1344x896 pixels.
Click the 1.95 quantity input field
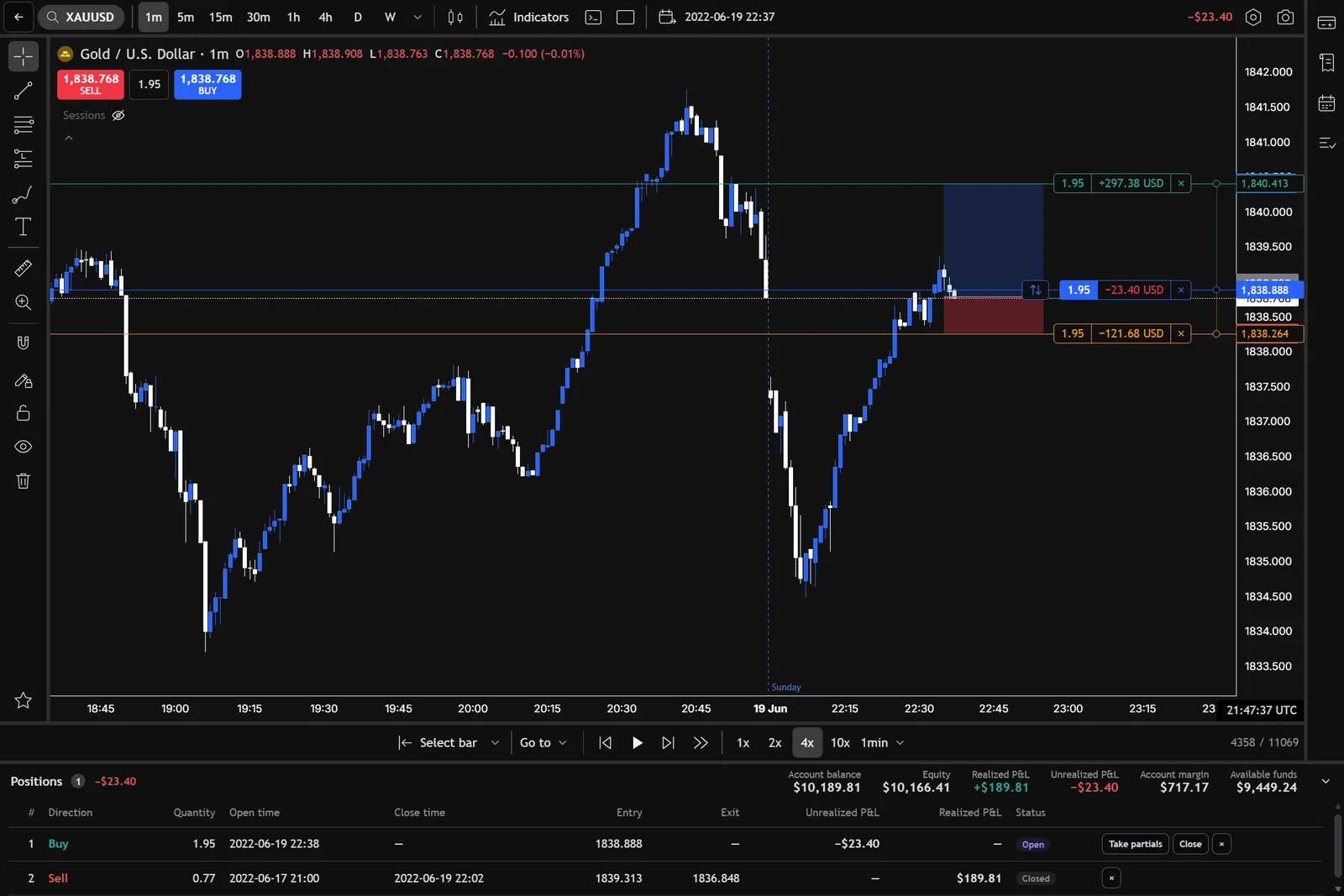pos(150,84)
